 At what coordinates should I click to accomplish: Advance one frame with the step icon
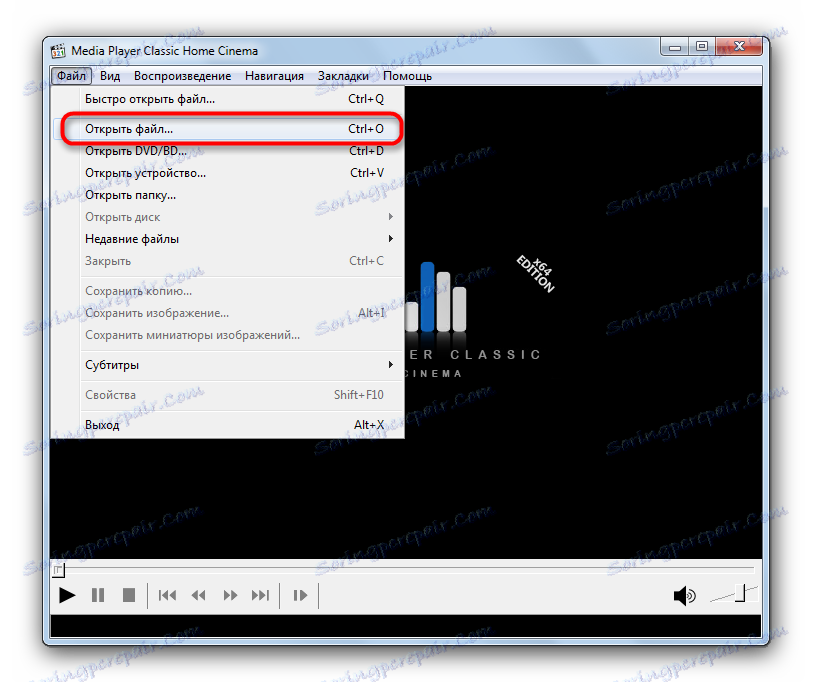[x=299, y=595]
